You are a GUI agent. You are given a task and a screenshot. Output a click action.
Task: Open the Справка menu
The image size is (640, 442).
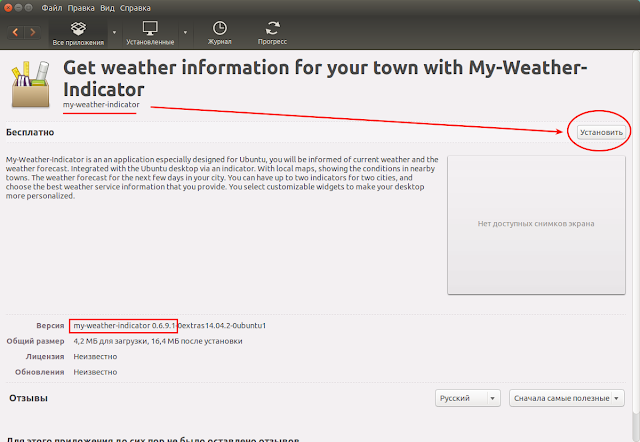(135, 8)
